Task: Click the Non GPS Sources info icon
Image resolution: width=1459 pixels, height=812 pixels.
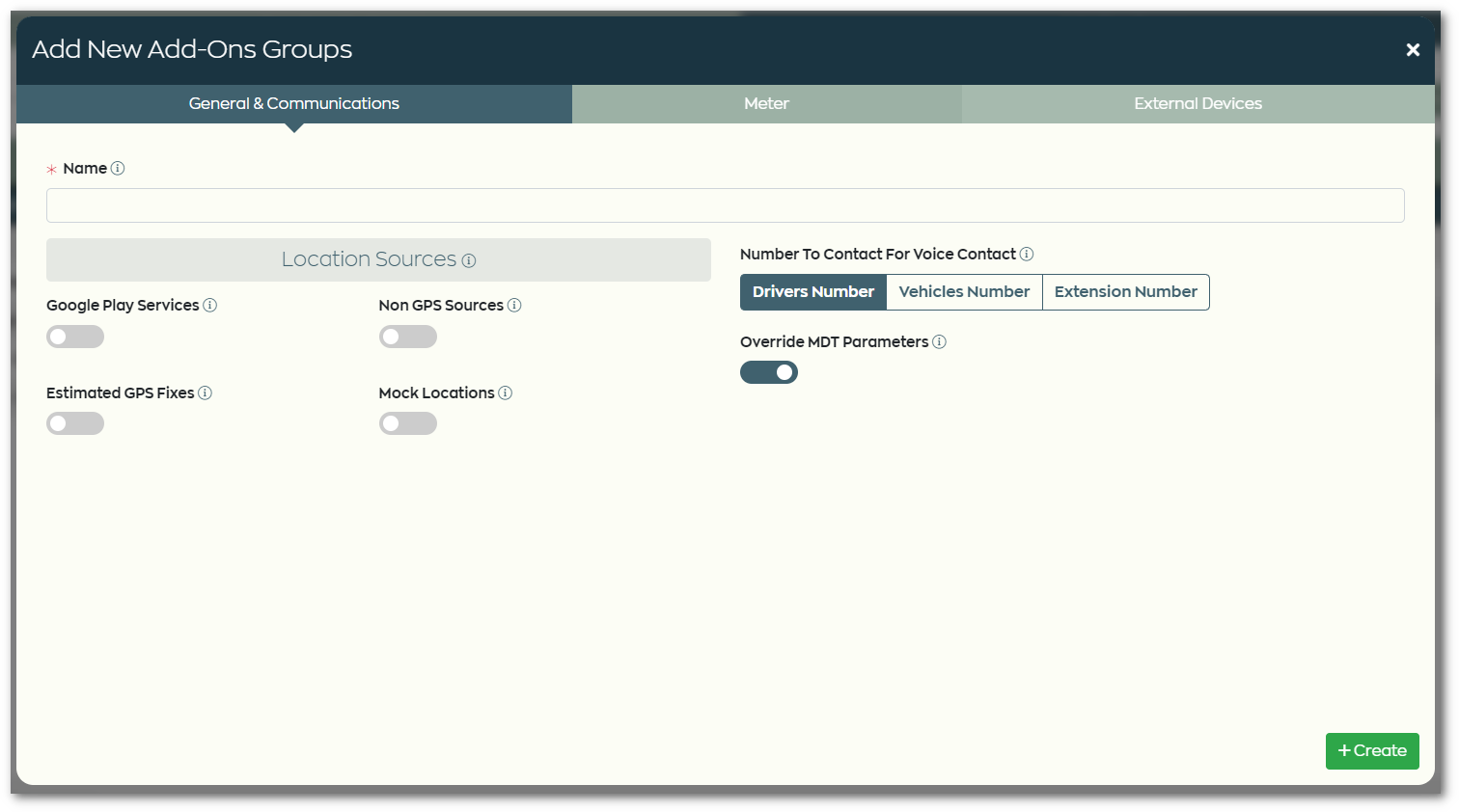Action: point(514,305)
